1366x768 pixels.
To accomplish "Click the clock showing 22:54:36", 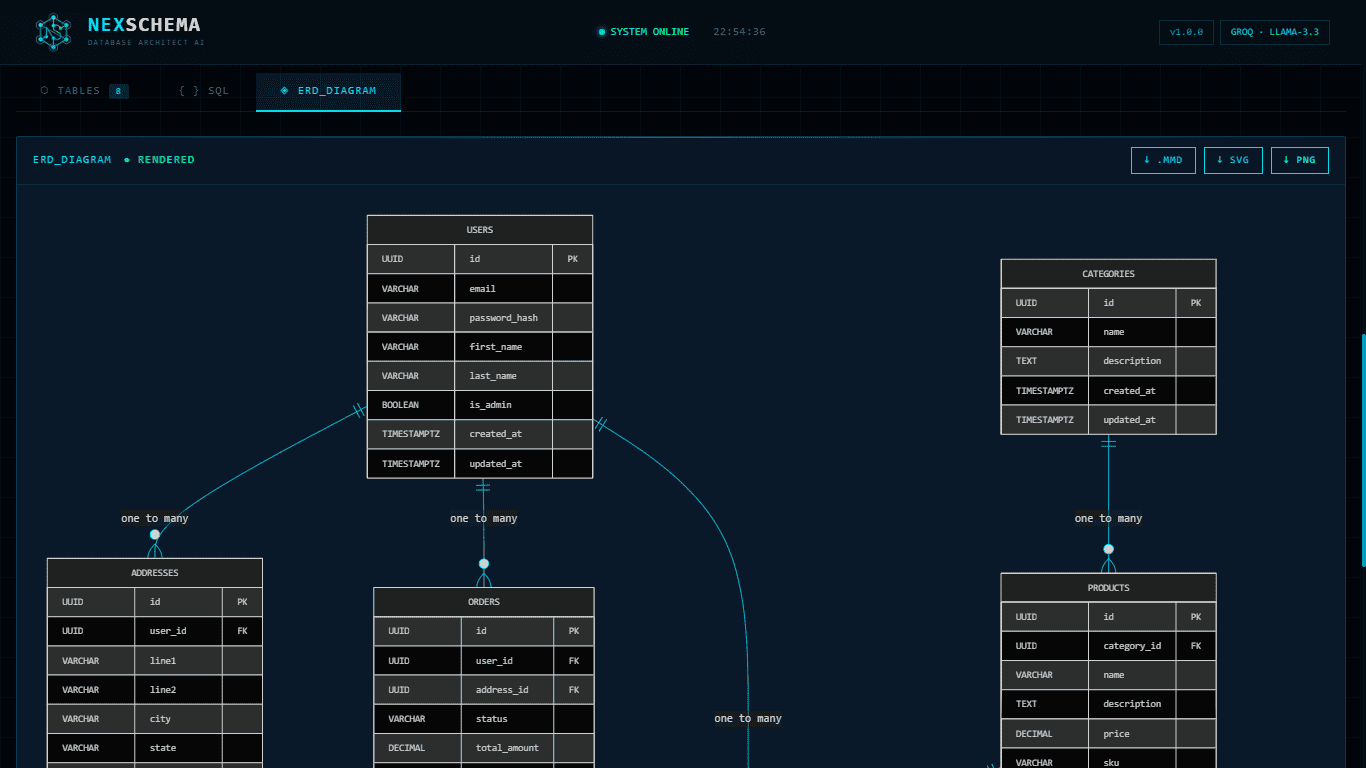I will coord(739,32).
